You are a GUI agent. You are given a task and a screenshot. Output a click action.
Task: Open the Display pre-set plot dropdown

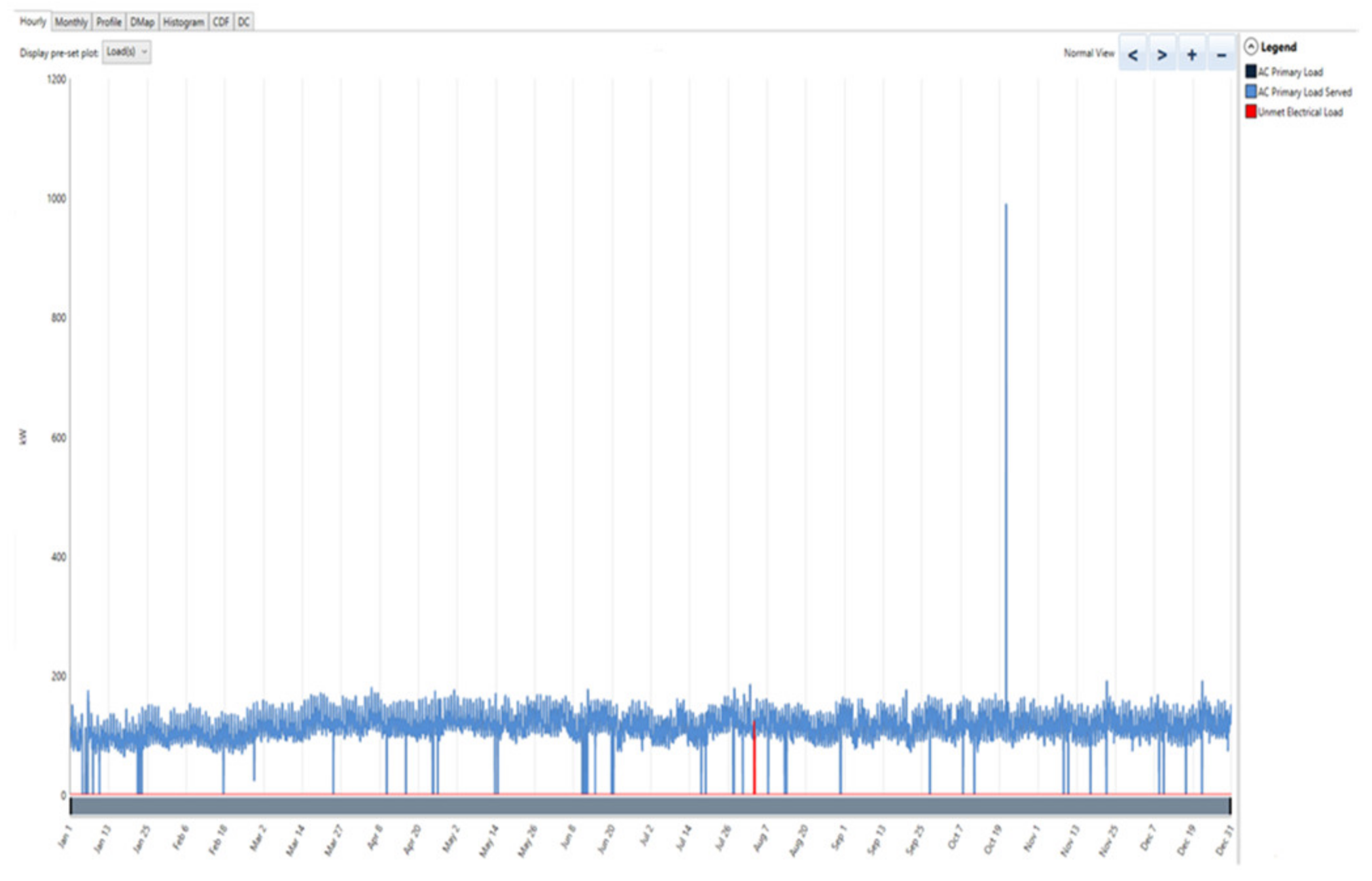click(127, 52)
